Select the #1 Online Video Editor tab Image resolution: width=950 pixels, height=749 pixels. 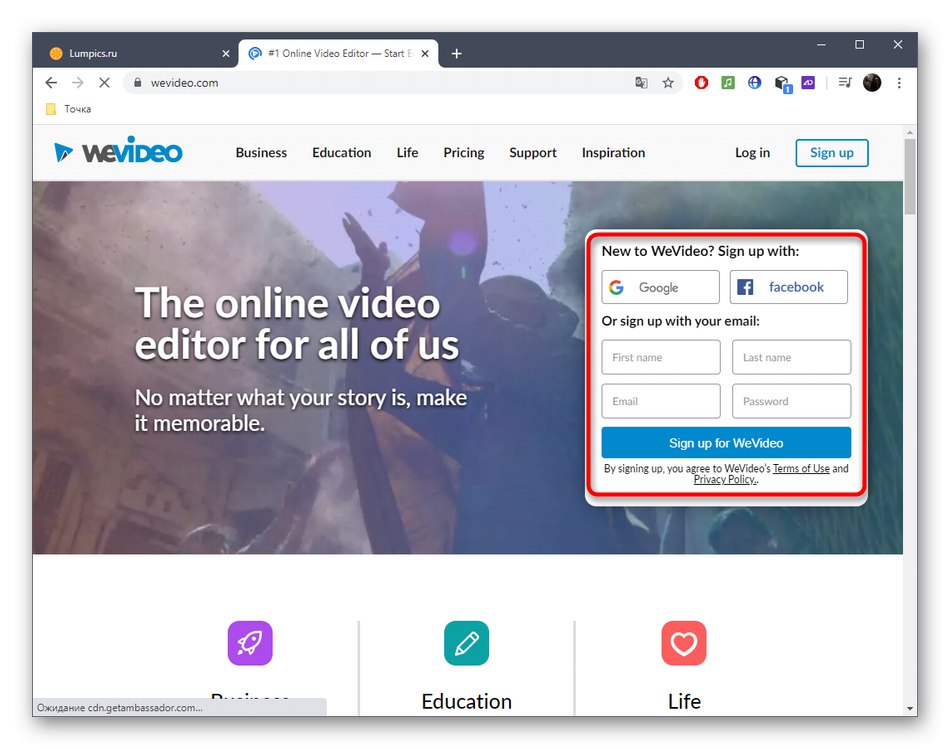click(338, 53)
